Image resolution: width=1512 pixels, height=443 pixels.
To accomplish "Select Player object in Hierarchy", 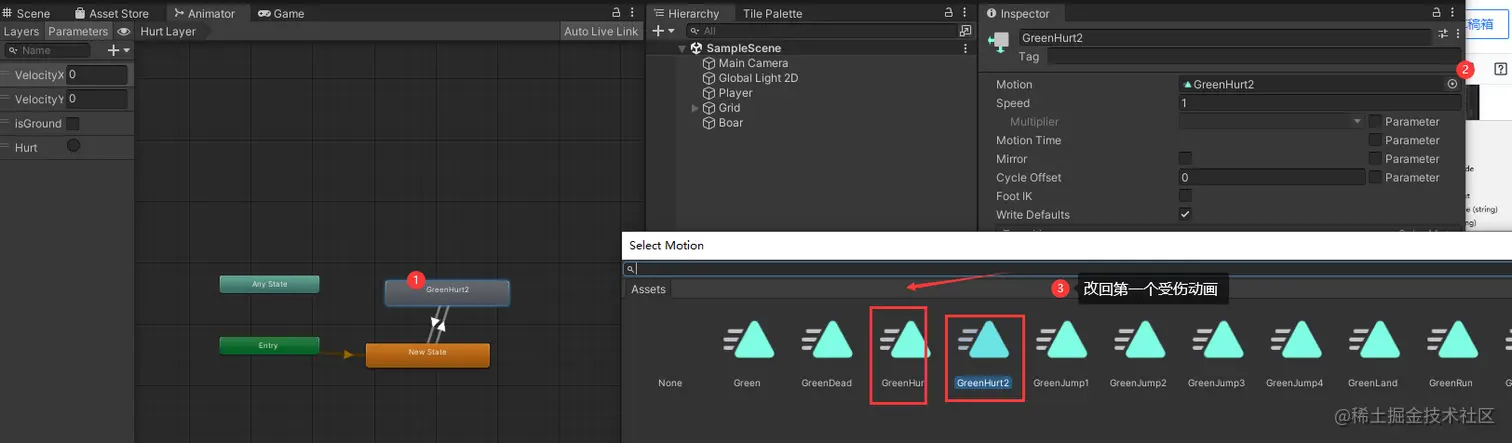I will point(735,93).
